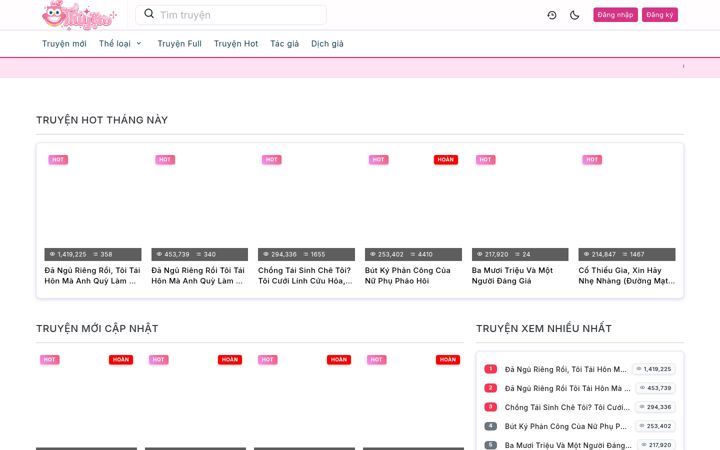This screenshot has height=450, width=720.
Task: Expand the Thể loại dropdown
Action: [120, 44]
